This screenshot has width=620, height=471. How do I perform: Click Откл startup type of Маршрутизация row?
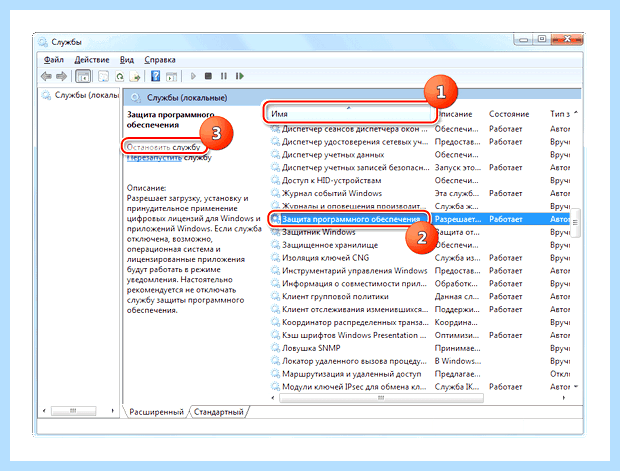tap(560, 374)
